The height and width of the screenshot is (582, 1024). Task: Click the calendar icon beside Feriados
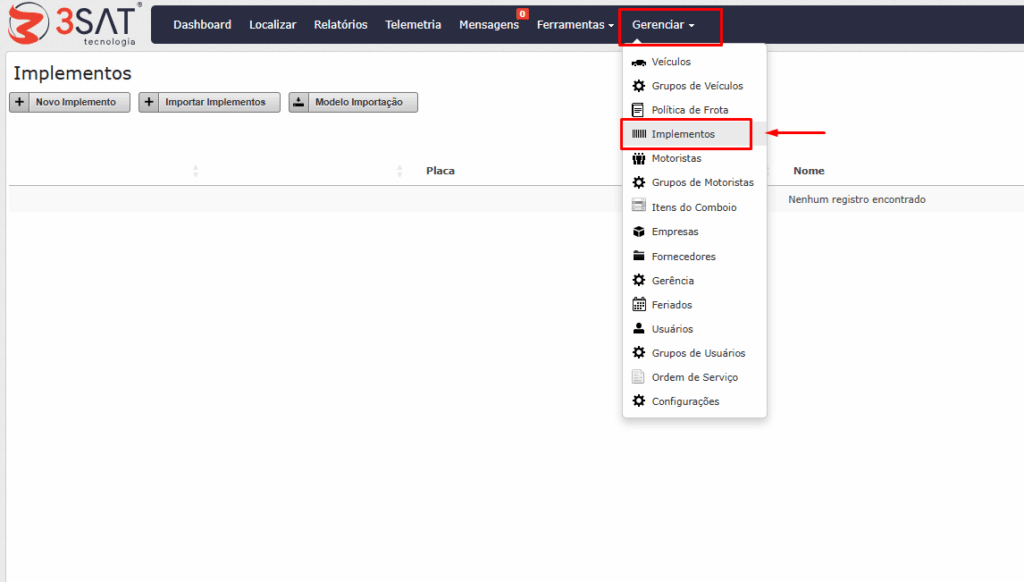tap(638, 305)
